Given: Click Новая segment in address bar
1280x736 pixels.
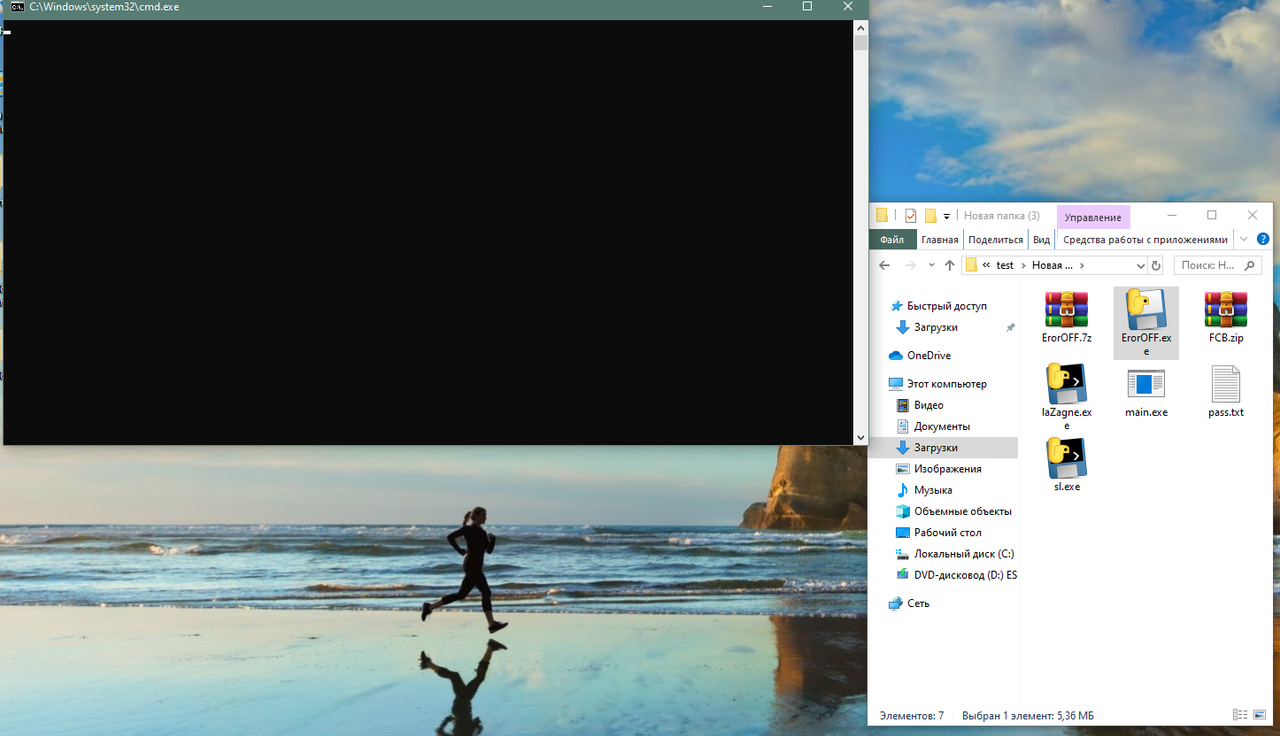Looking at the screenshot, I should coord(1052,265).
